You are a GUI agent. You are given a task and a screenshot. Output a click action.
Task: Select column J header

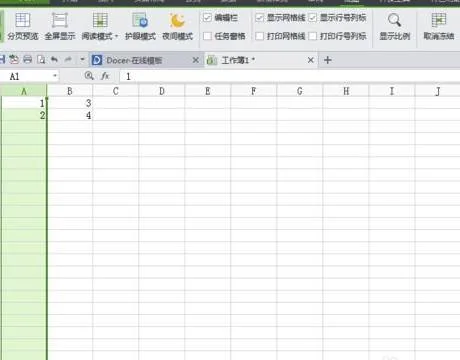437,91
